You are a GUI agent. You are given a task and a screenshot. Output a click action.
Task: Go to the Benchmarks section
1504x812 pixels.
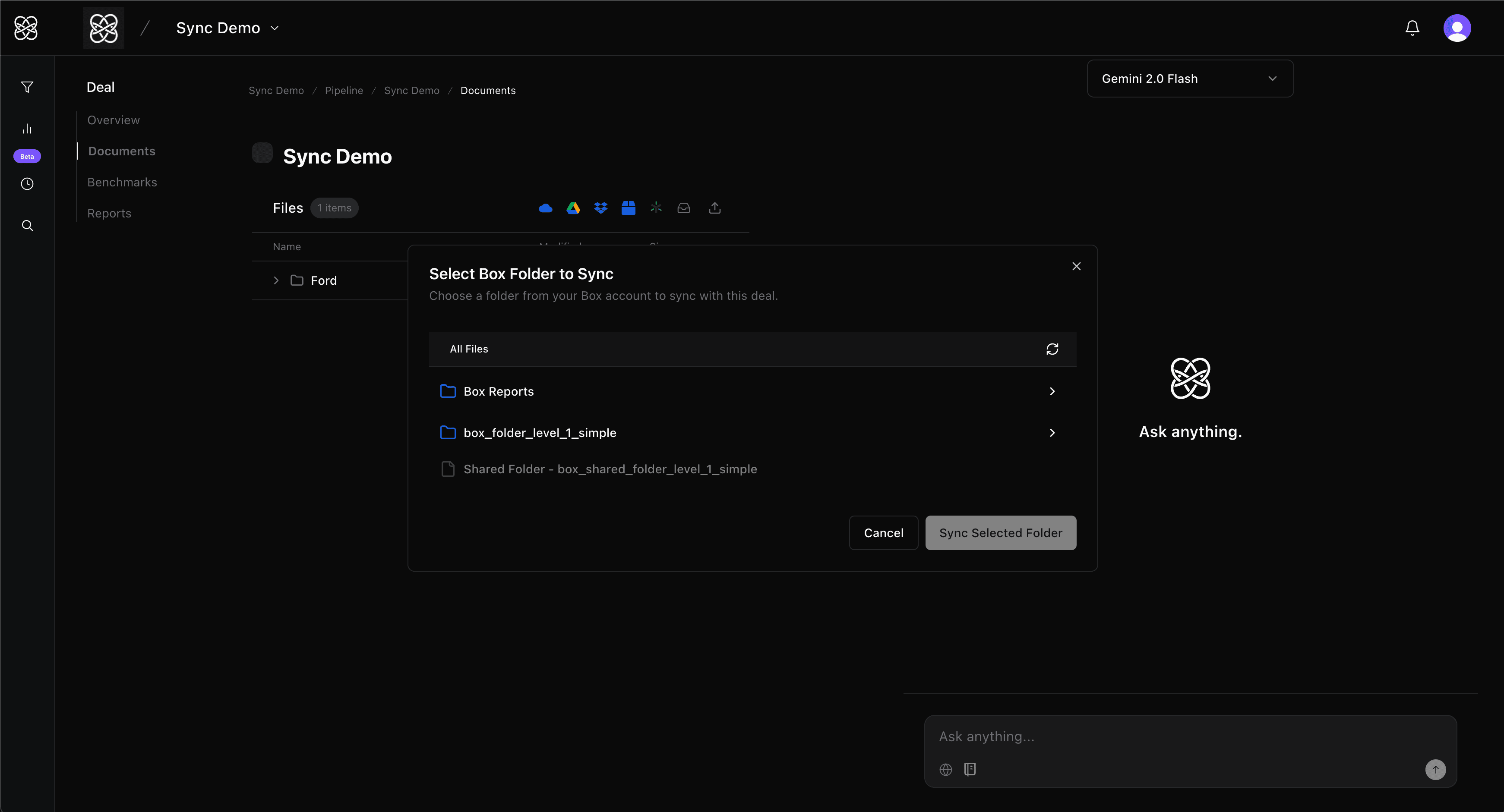tap(122, 182)
